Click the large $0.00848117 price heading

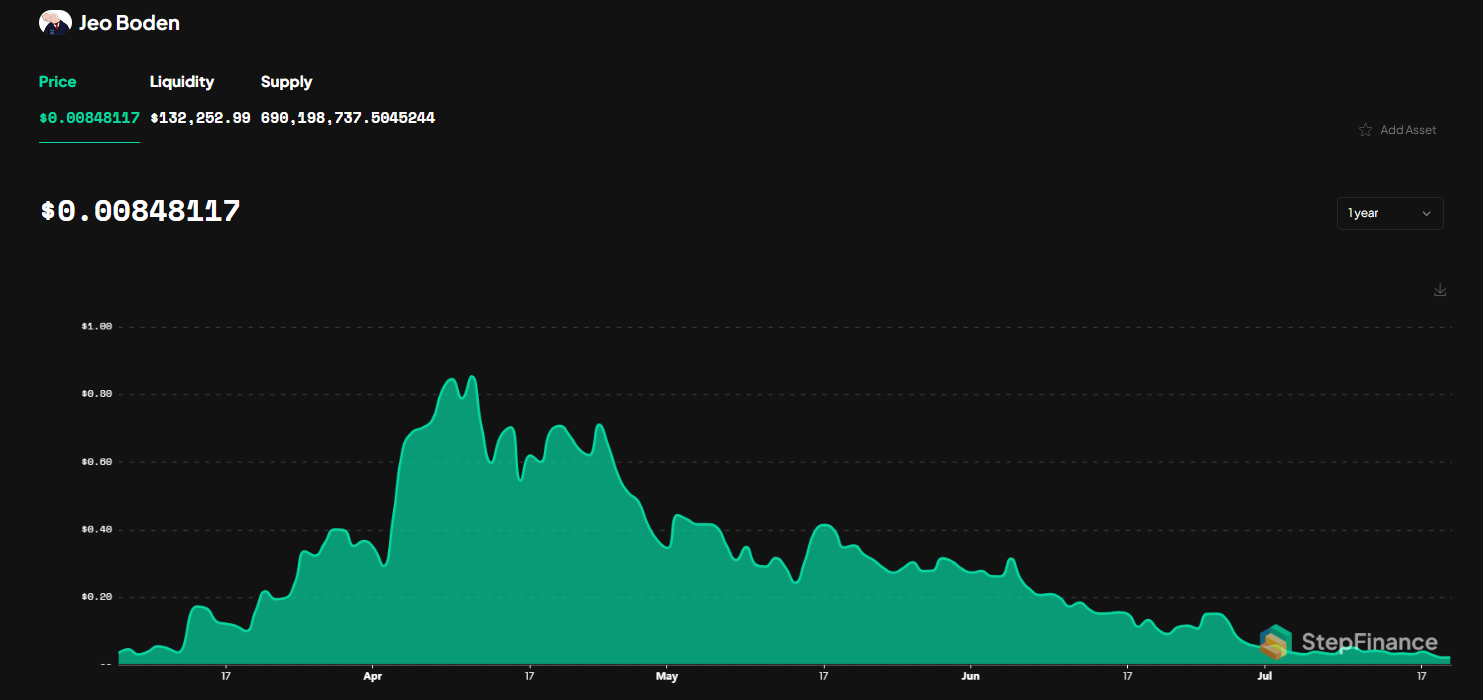pos(140,211)
